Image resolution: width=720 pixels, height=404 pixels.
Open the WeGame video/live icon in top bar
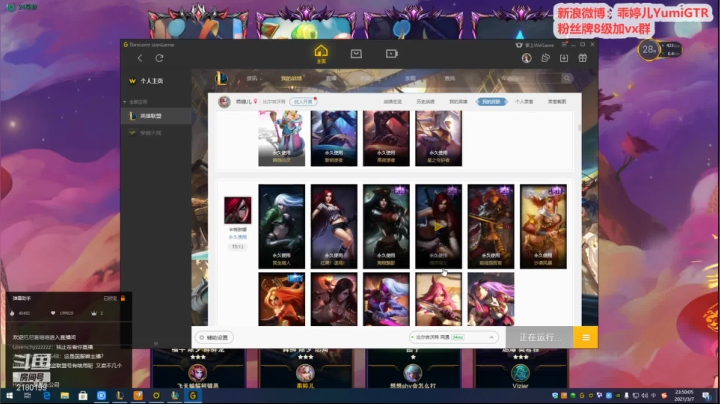392,54
